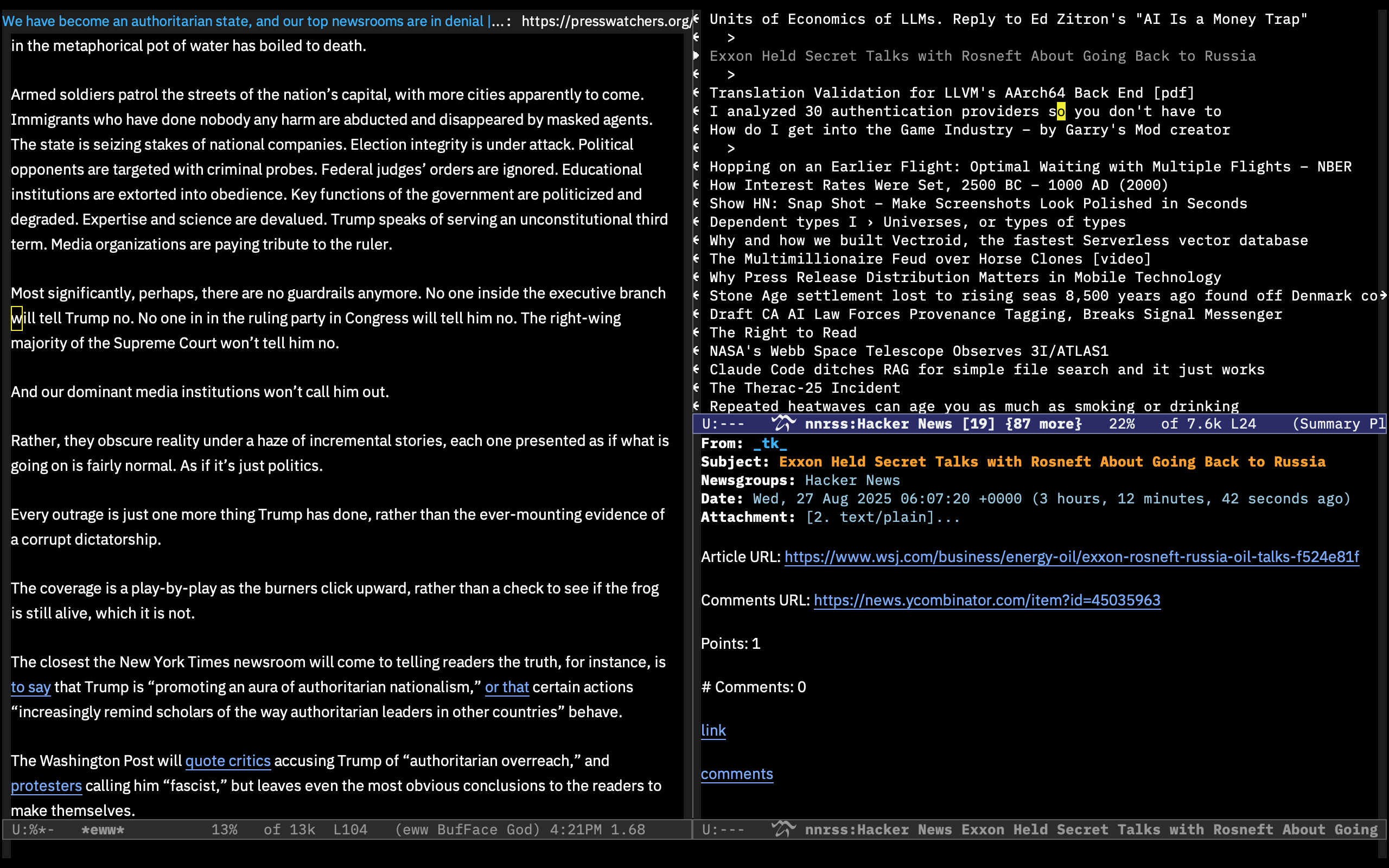The height and width of the screenshot is (868, 1389).
Task: Select the 'Draft CA AI Law Forces Provenance Tagging' line
Action: (x=995, y=314)
